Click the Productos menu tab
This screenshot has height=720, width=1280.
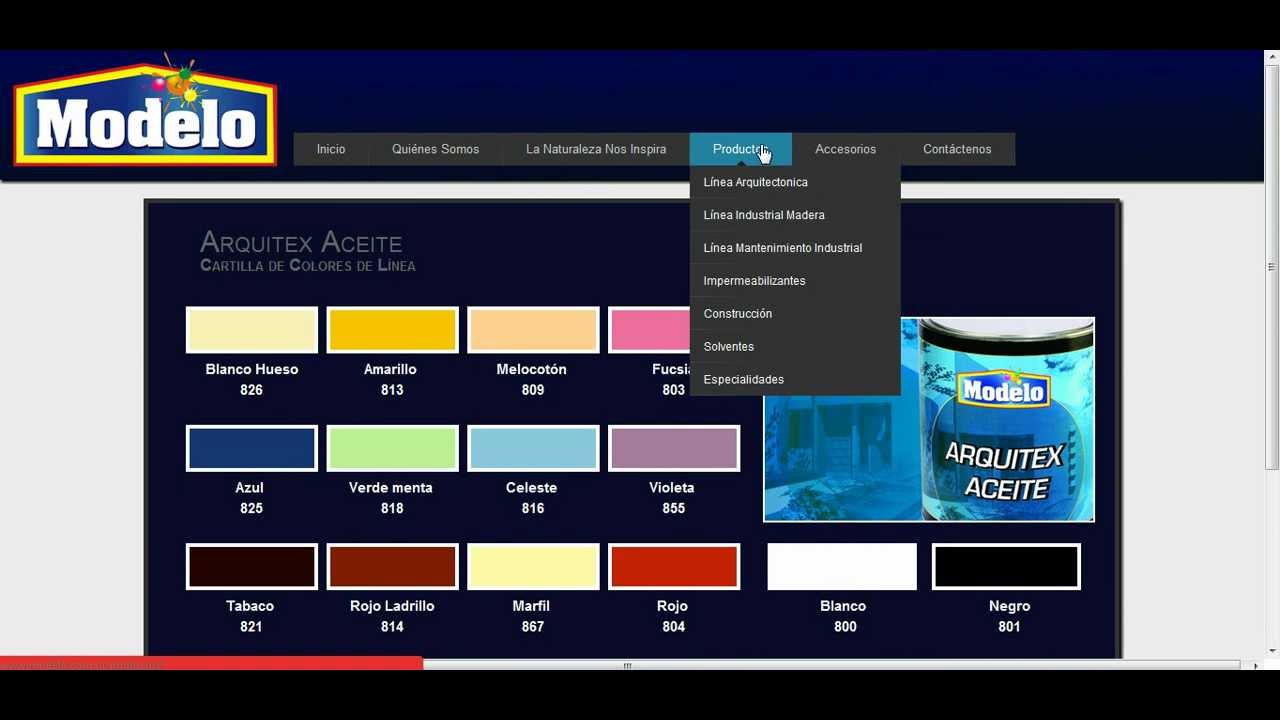click(x=741, y=149)
